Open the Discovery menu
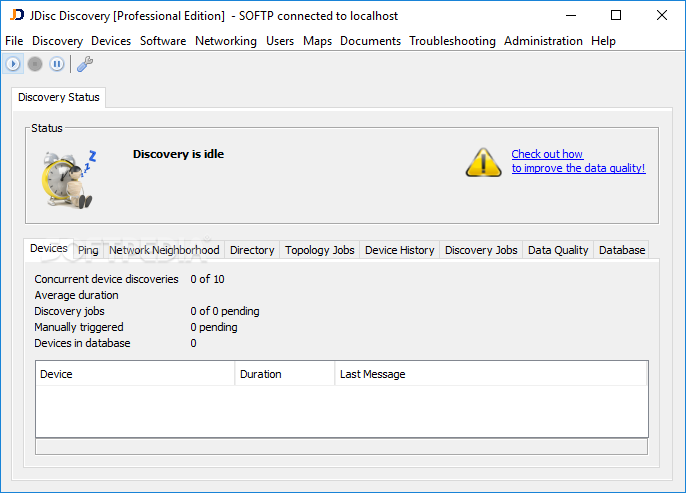Screen dimensions: 686x493 click(x=57, y=41)
